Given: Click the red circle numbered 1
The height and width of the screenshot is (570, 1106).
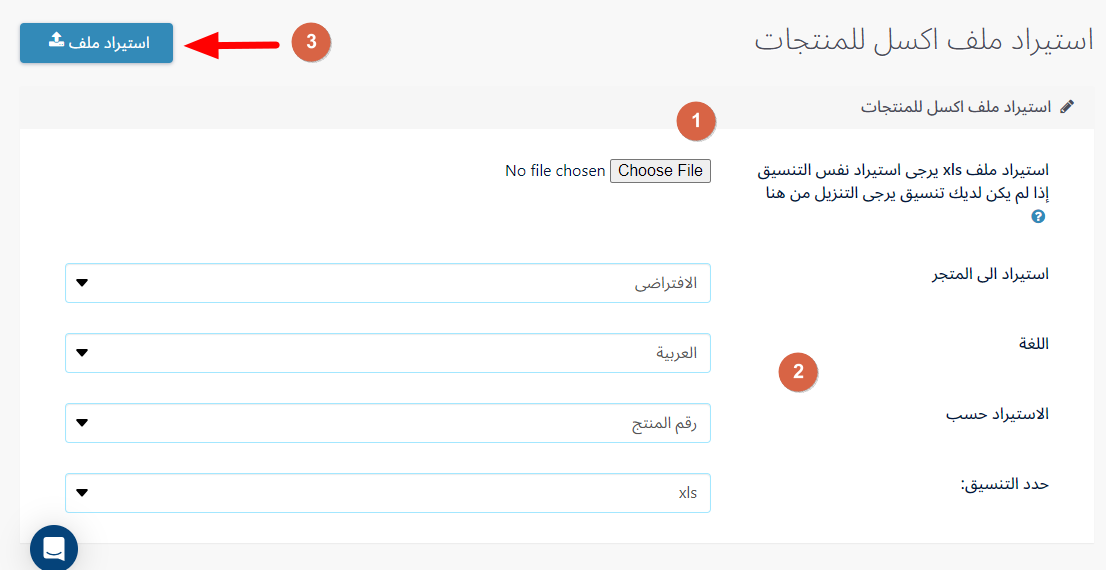Looking at the screenshot, I should 695,121.
